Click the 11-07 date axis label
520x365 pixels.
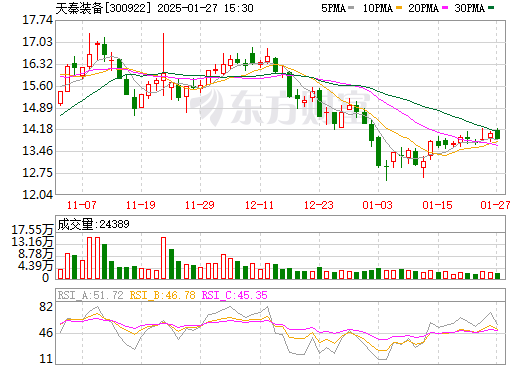click(x=82, y=205)
